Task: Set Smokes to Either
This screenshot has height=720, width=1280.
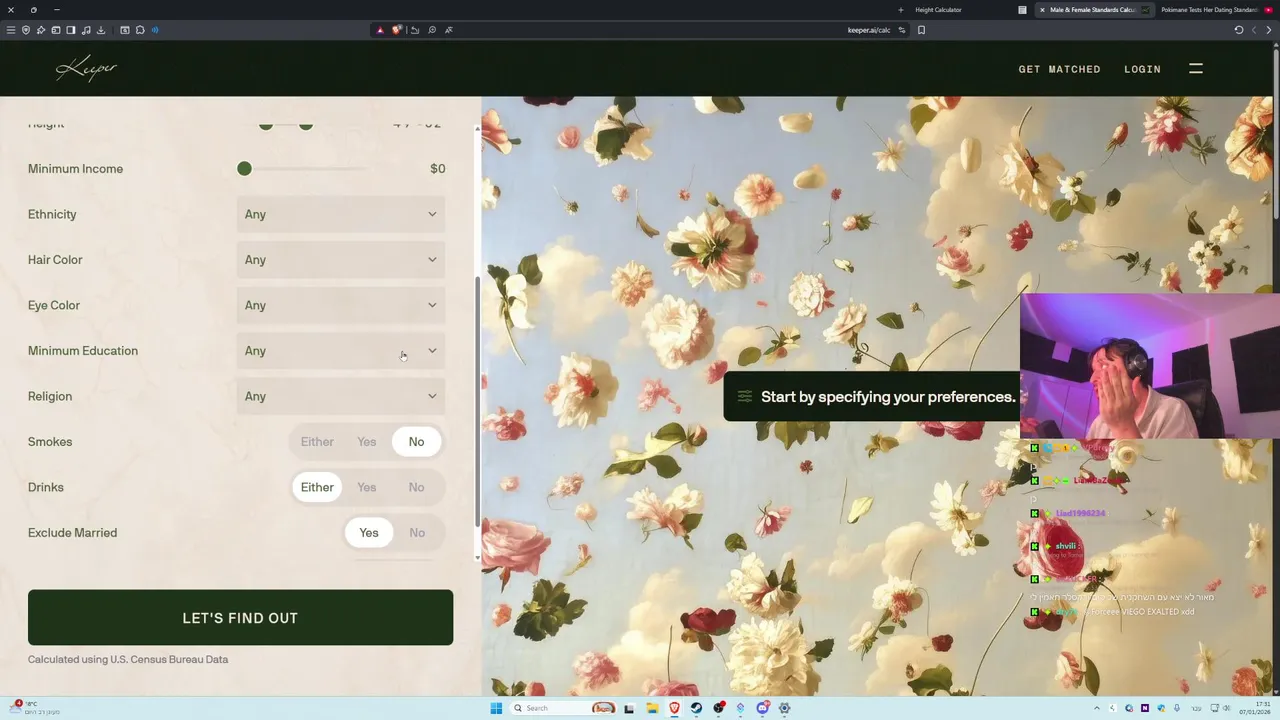Action: (x=317, y=442)
